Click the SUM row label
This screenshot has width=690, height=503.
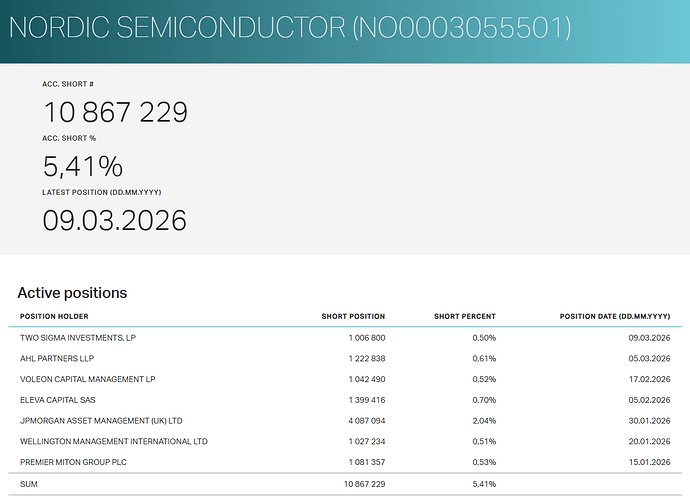pyautogui.click(x=29, y=484)
